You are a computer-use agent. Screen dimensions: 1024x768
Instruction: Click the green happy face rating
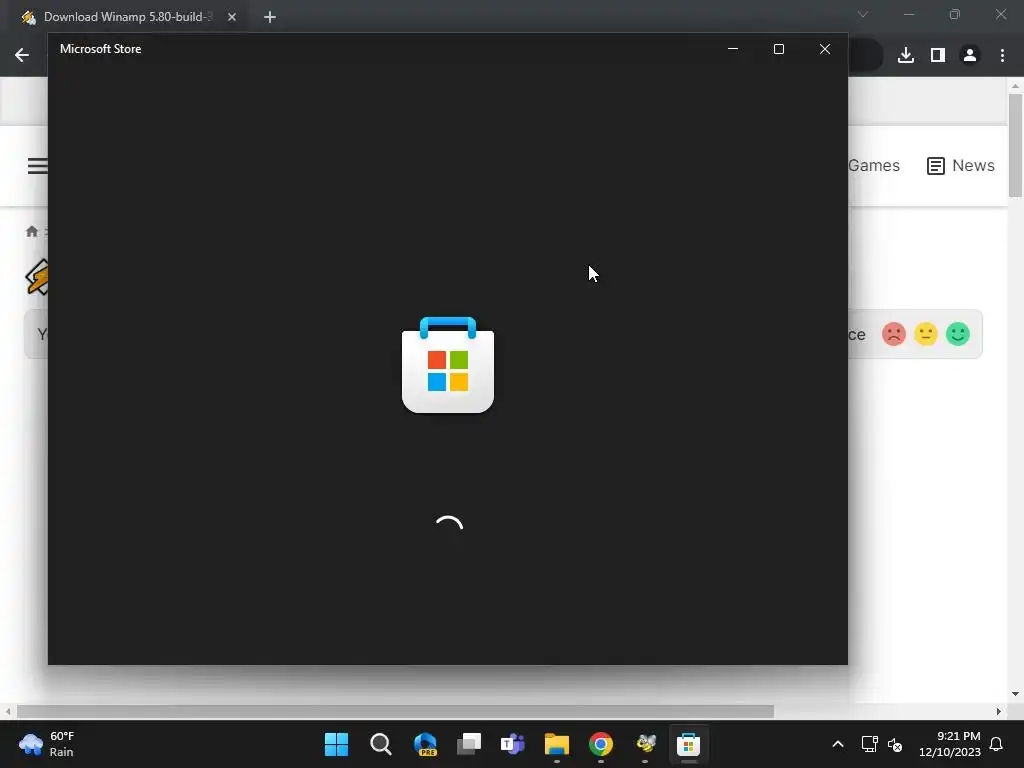pos(957,334)
